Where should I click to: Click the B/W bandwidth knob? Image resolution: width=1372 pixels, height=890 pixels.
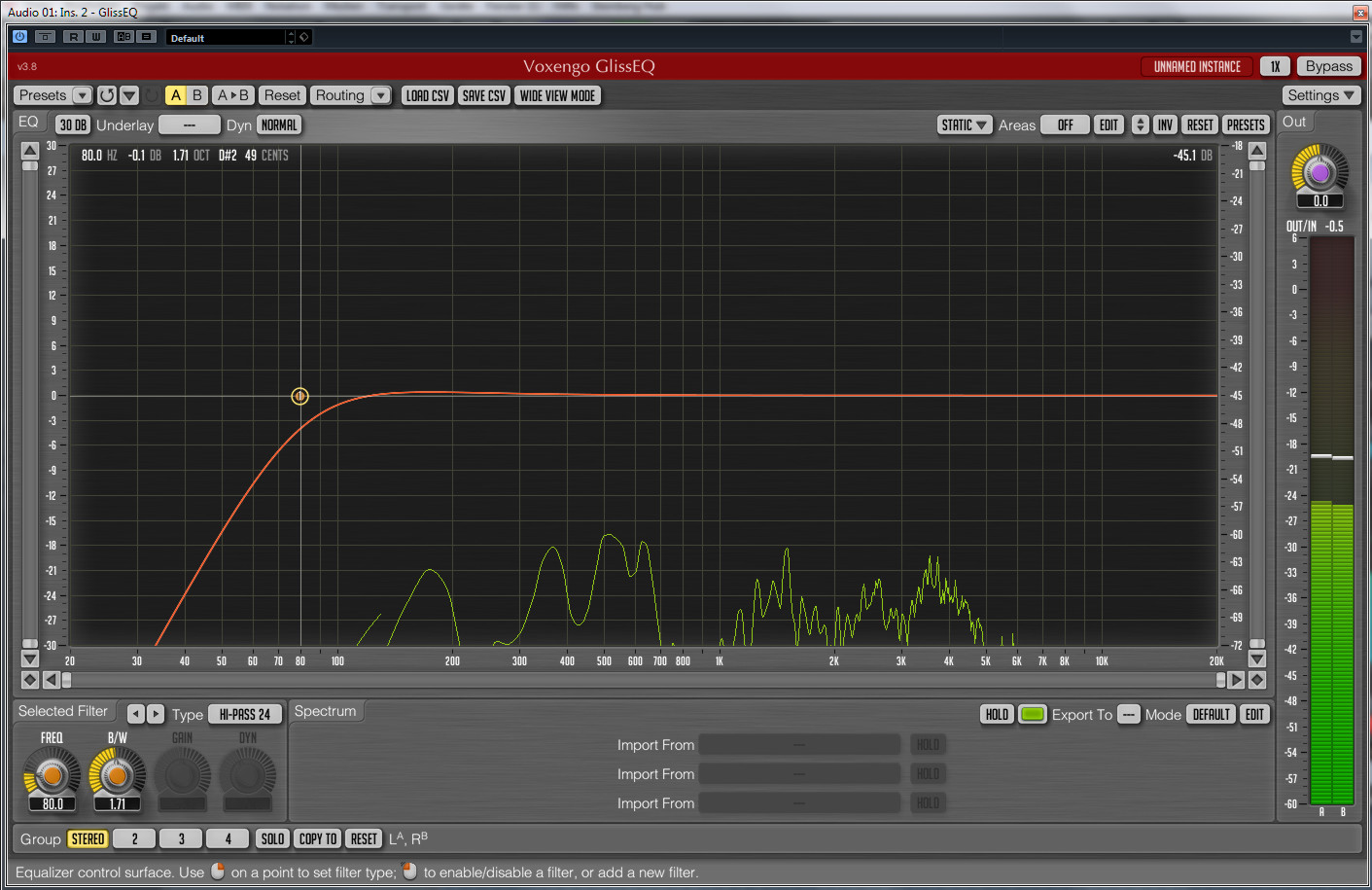117,775
